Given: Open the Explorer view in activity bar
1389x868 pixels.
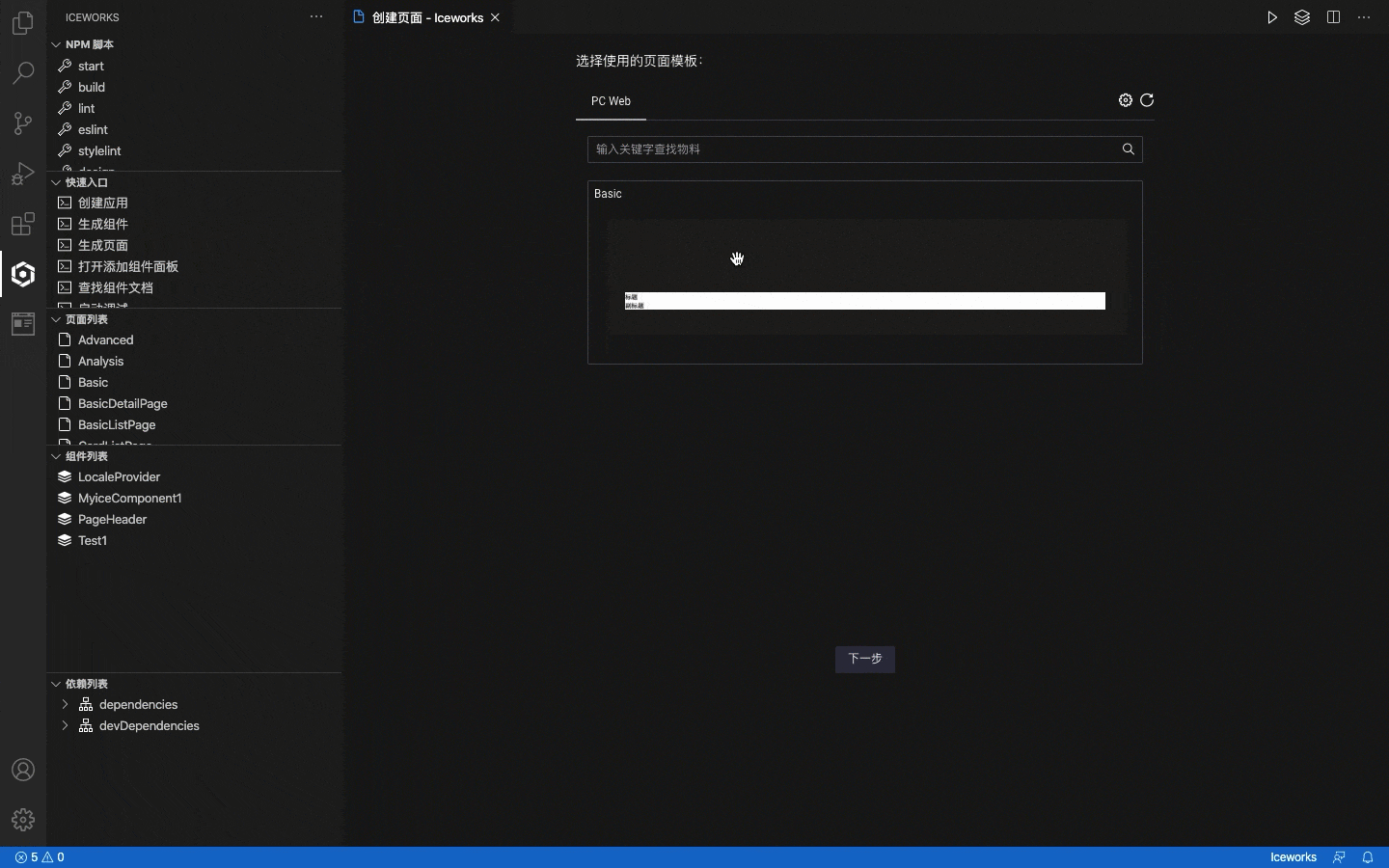Looking at the screenshot, I should click(x=23, y=22).
